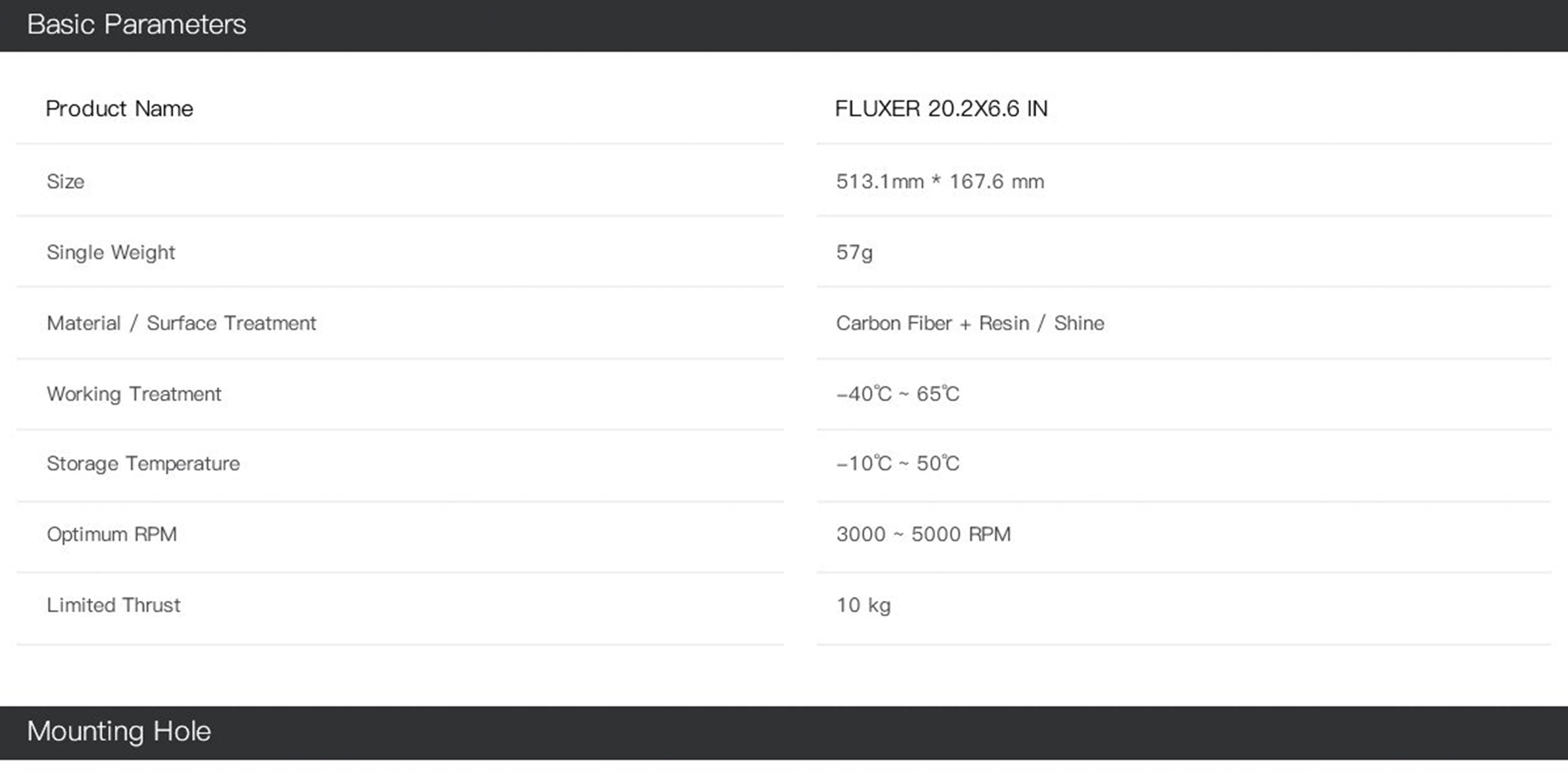Viewport: 1568px width, 774px height.
Task: Select the Product Name label
Action: pos(119,109)
